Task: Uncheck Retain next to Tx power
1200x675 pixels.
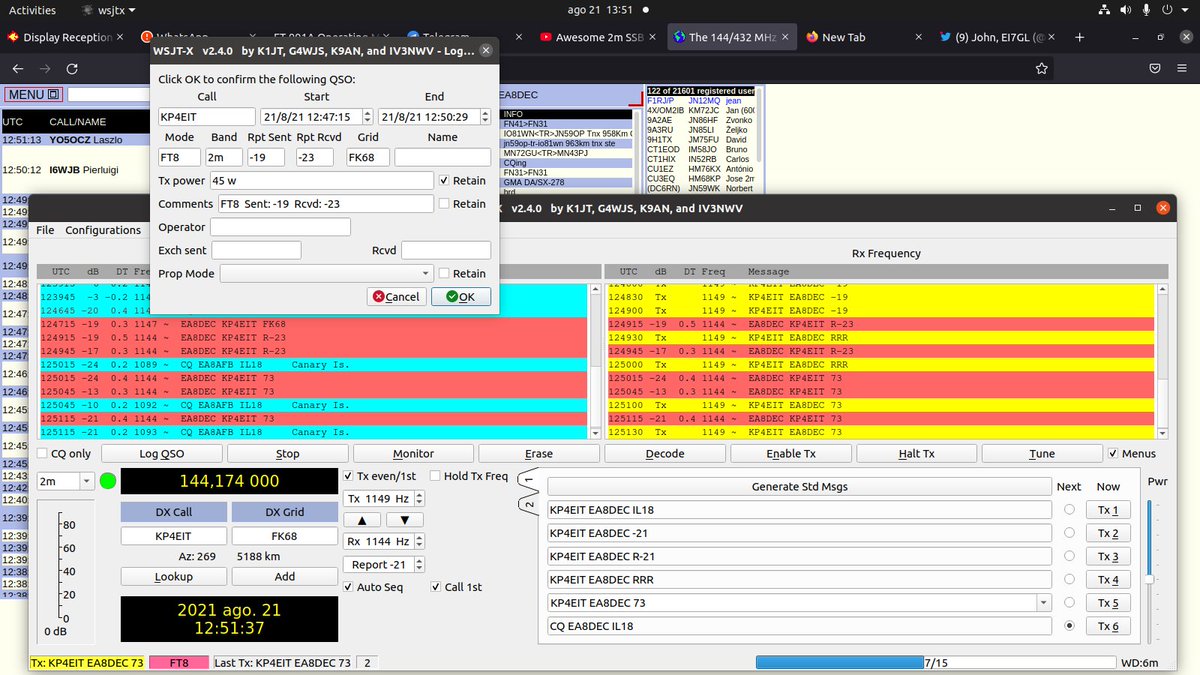Action: click(444, 180)
